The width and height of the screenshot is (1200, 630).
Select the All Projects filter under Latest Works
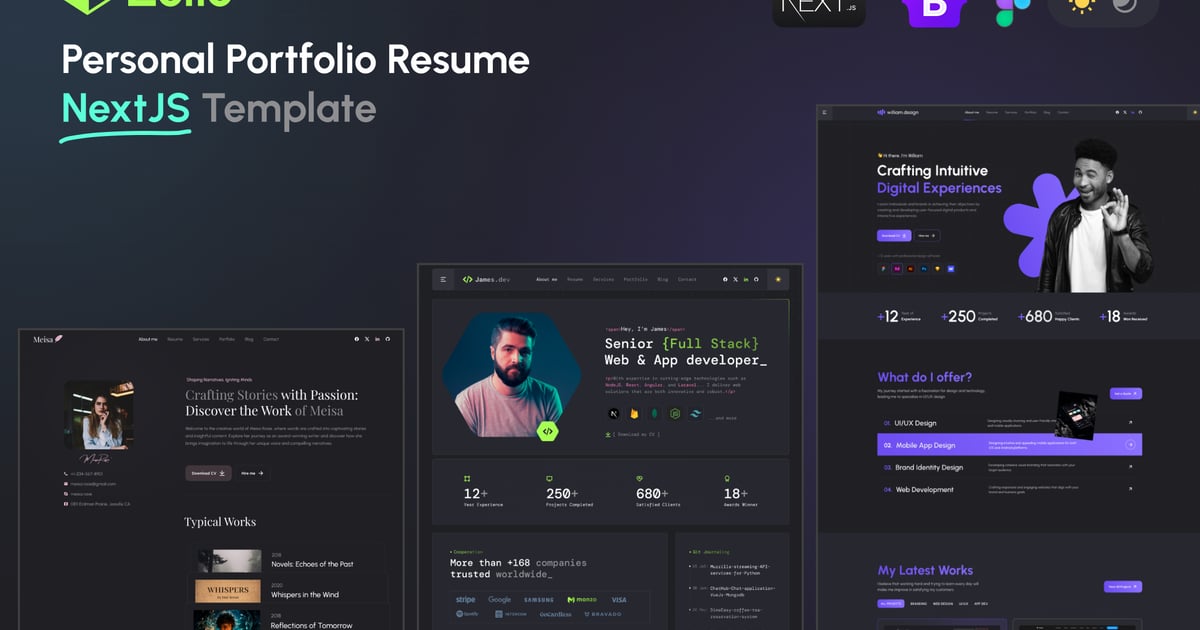point(890,604)
